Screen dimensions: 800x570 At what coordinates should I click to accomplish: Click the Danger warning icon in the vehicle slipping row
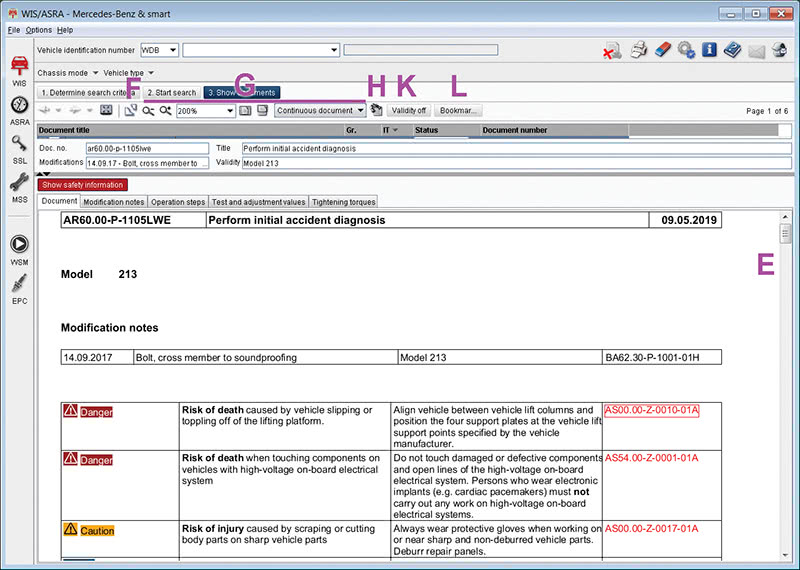(x=70, y=410)
